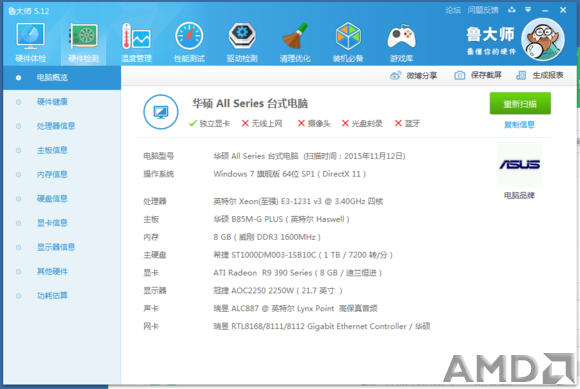Close the 鲁大师 window
580x389 pixels.
point(563,10)
